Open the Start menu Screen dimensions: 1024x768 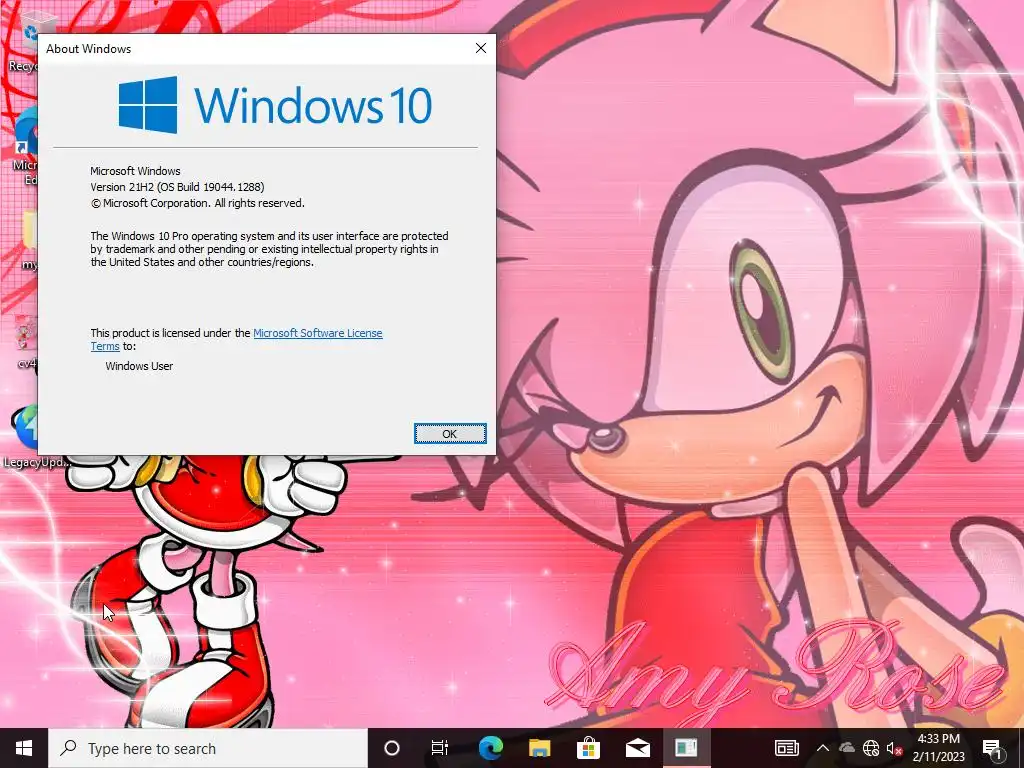(24, 748)
